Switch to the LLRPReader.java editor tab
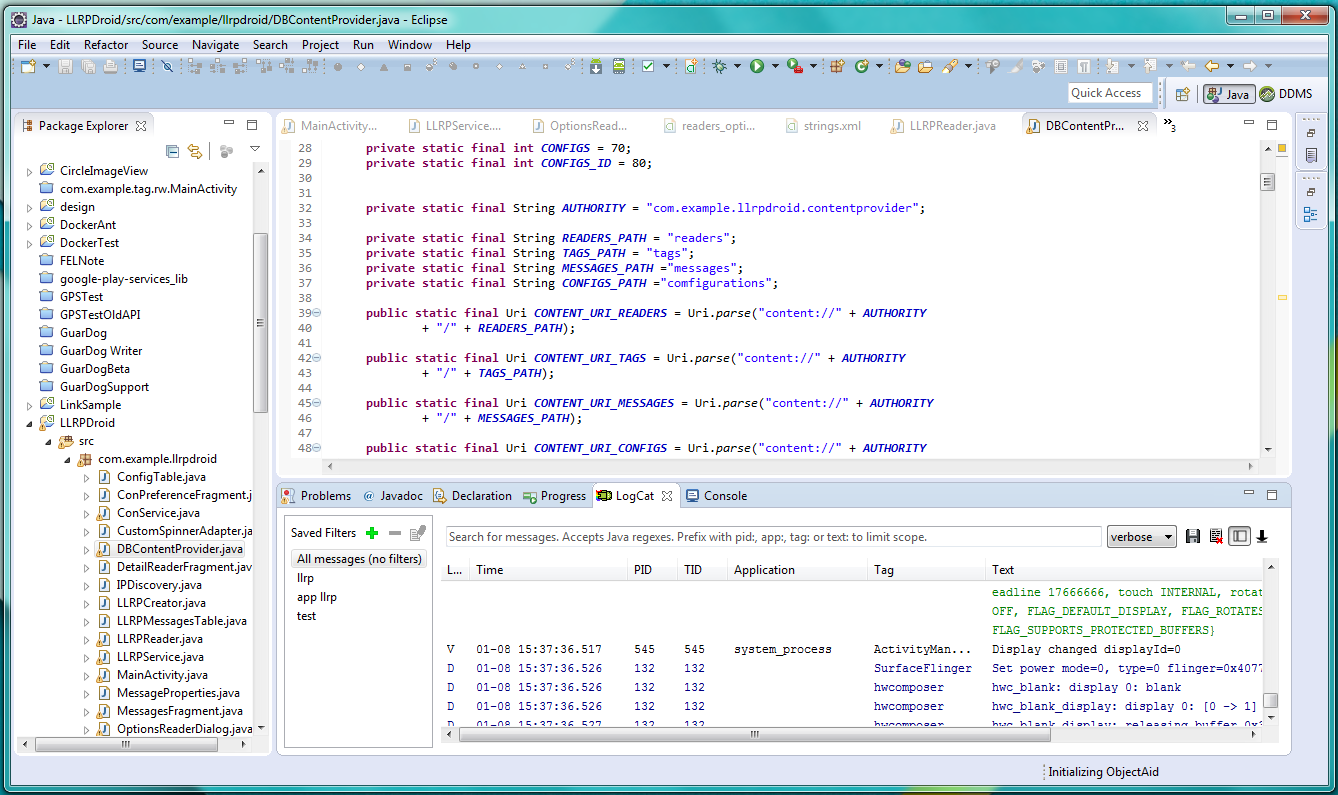Image resolution: width=1338 pixels, height=795 pixels. pos(942,126)
